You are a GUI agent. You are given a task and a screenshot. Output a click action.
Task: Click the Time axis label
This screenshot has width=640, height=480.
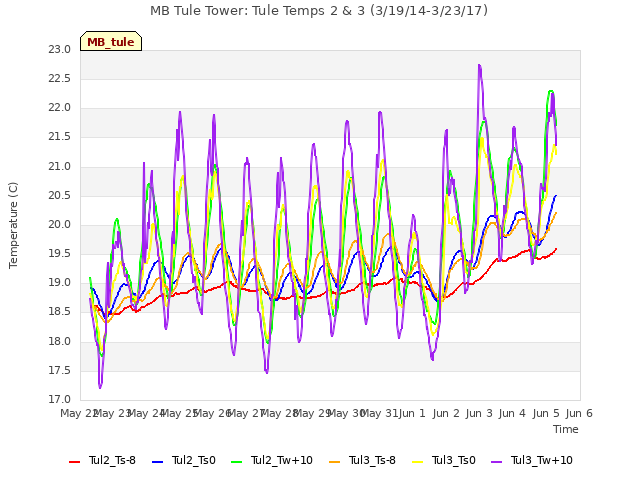click(566, 429)
